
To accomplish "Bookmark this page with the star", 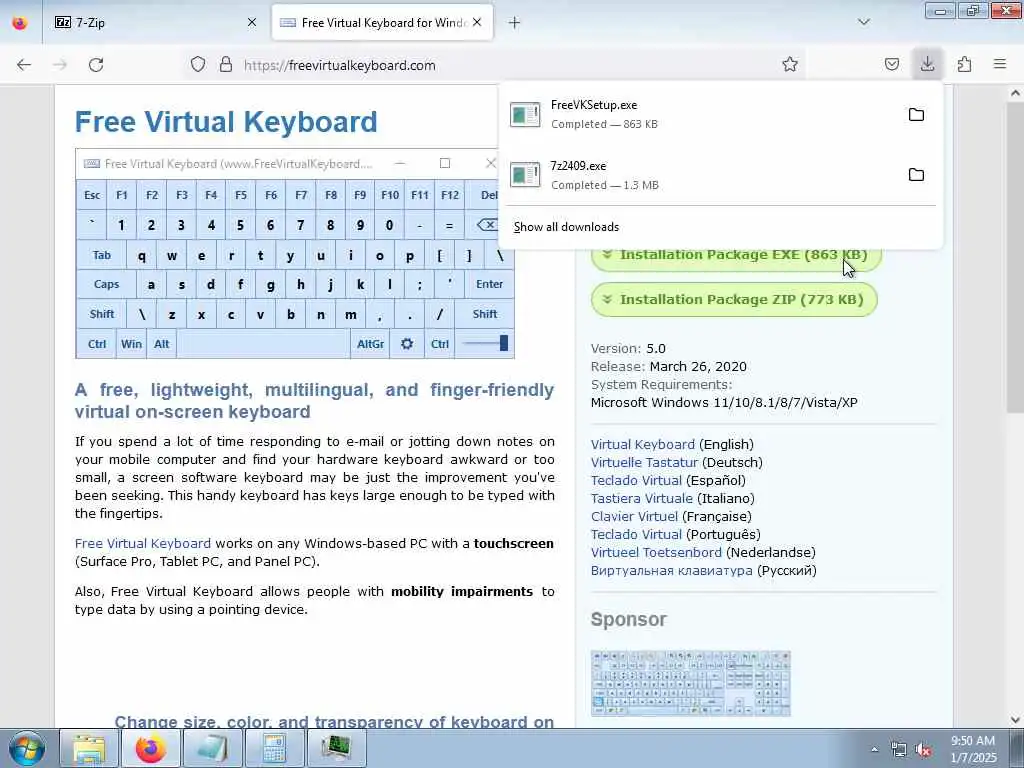I will coord(790,64).
